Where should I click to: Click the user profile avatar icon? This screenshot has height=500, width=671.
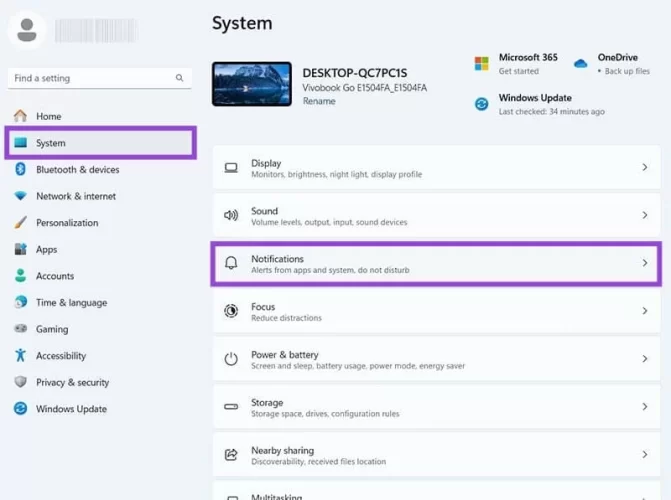tap(27, 29)
